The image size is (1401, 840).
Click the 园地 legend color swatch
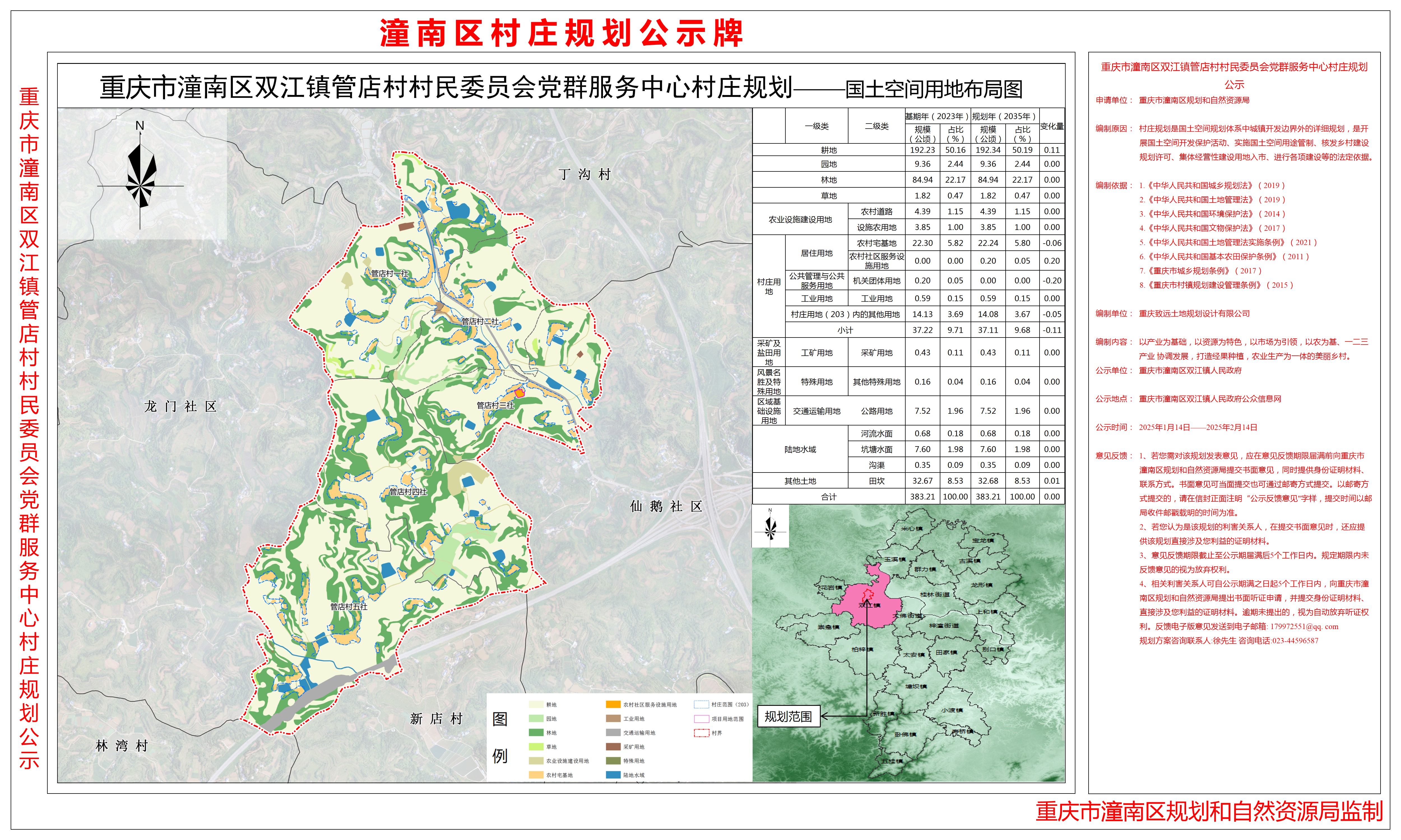point(536,719)
